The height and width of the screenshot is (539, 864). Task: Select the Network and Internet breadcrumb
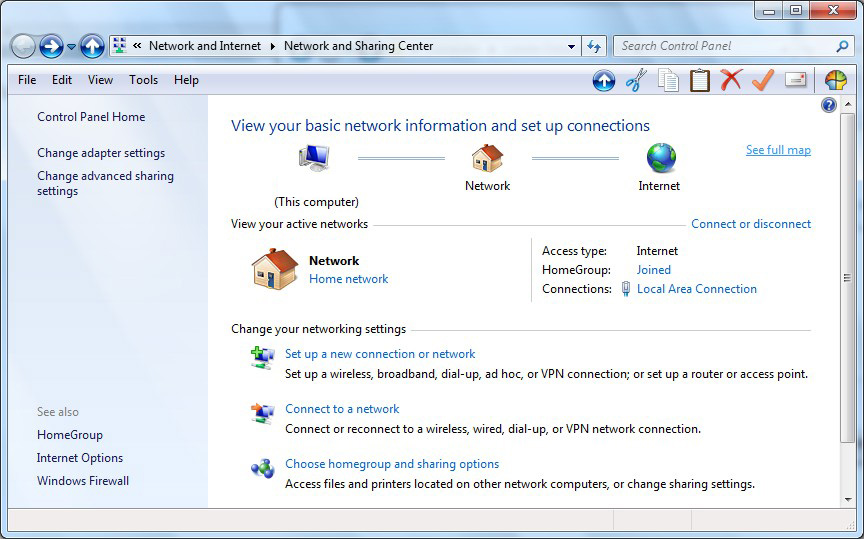(x=205, y=46)
